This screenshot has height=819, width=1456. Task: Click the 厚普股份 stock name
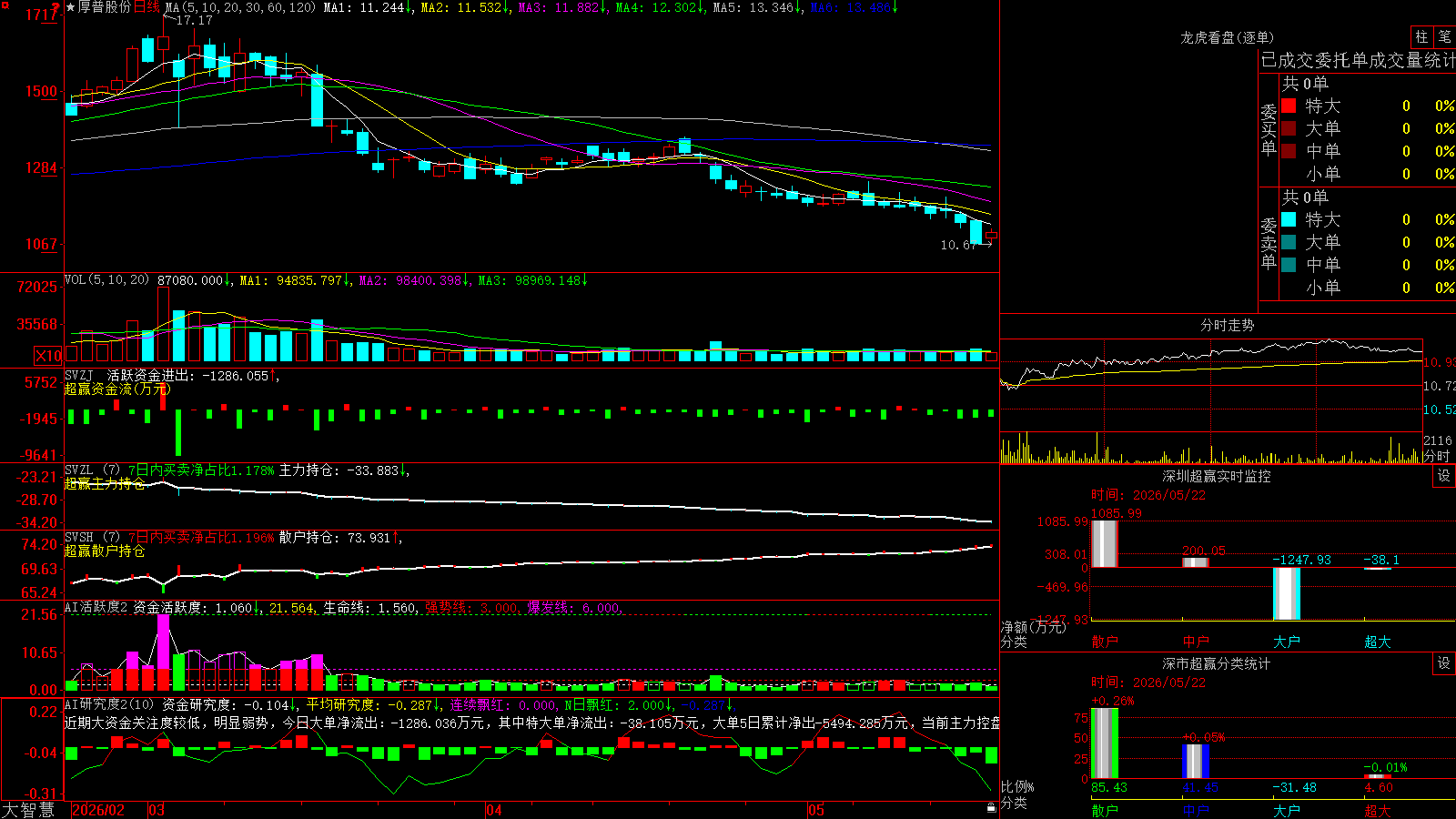[x=105, y=7]
